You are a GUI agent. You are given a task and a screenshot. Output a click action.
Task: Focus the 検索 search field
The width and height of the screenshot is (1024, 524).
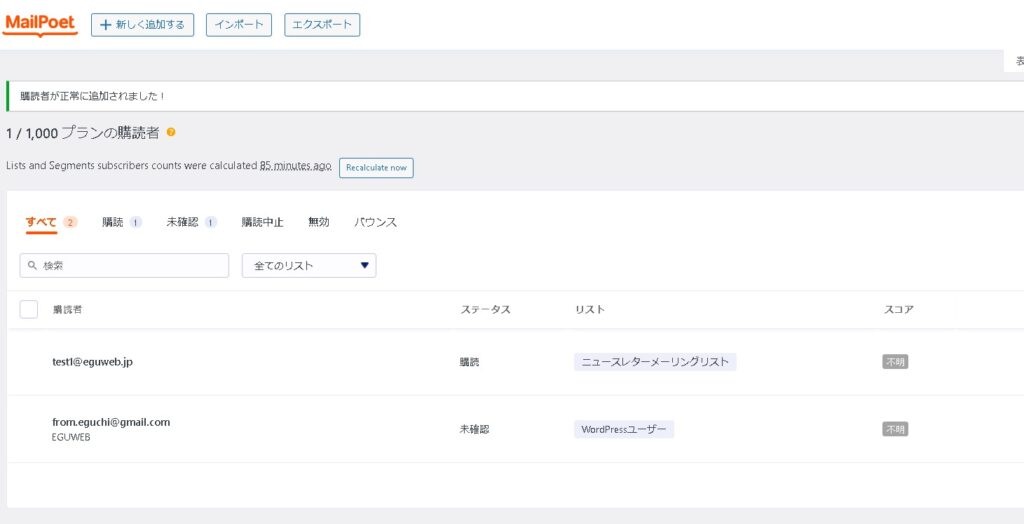pos(132,266)
